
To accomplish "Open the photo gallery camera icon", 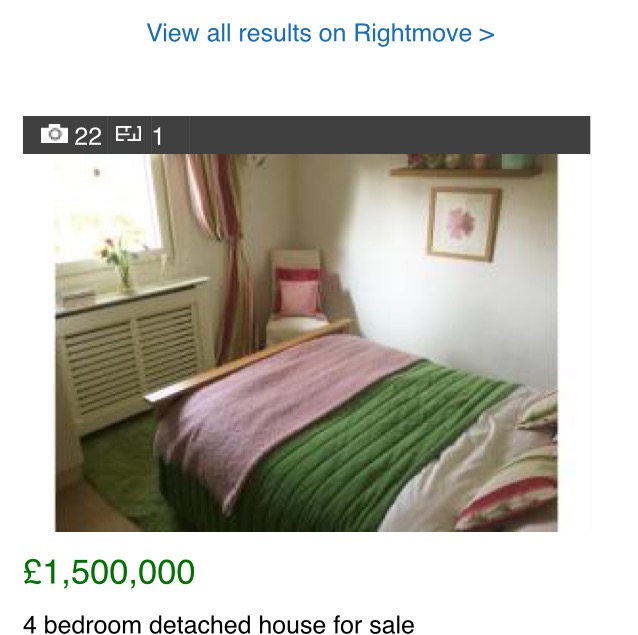I will pyautogui.click(x=54, y=134).
